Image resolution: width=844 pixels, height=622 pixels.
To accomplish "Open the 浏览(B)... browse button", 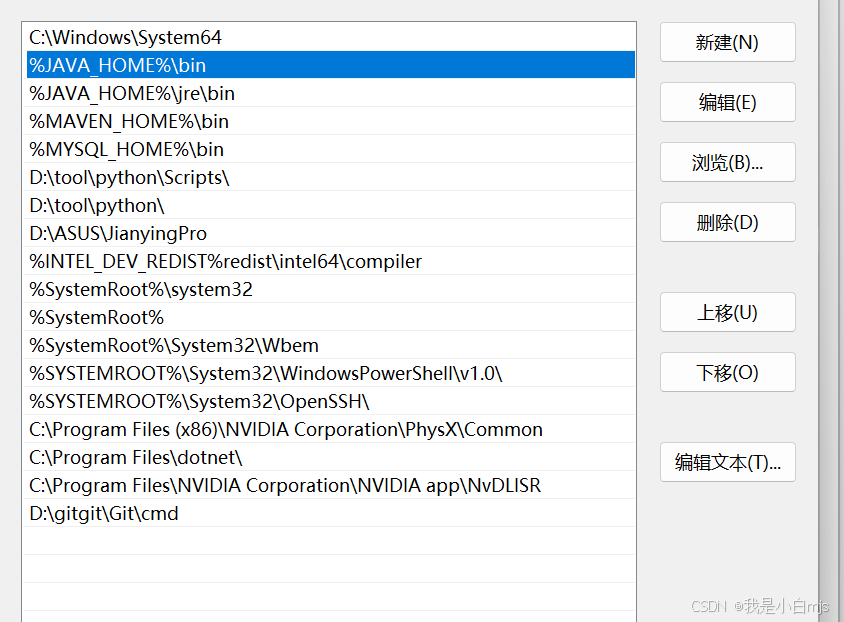I will click(x=727, y=162).
